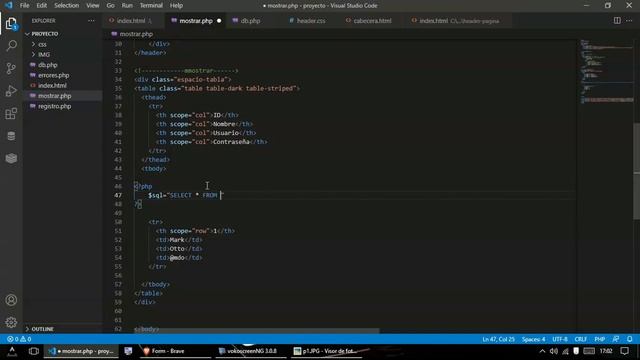
Task: Click the unsaved dot on mostrar.php tab
Action: 219,21
